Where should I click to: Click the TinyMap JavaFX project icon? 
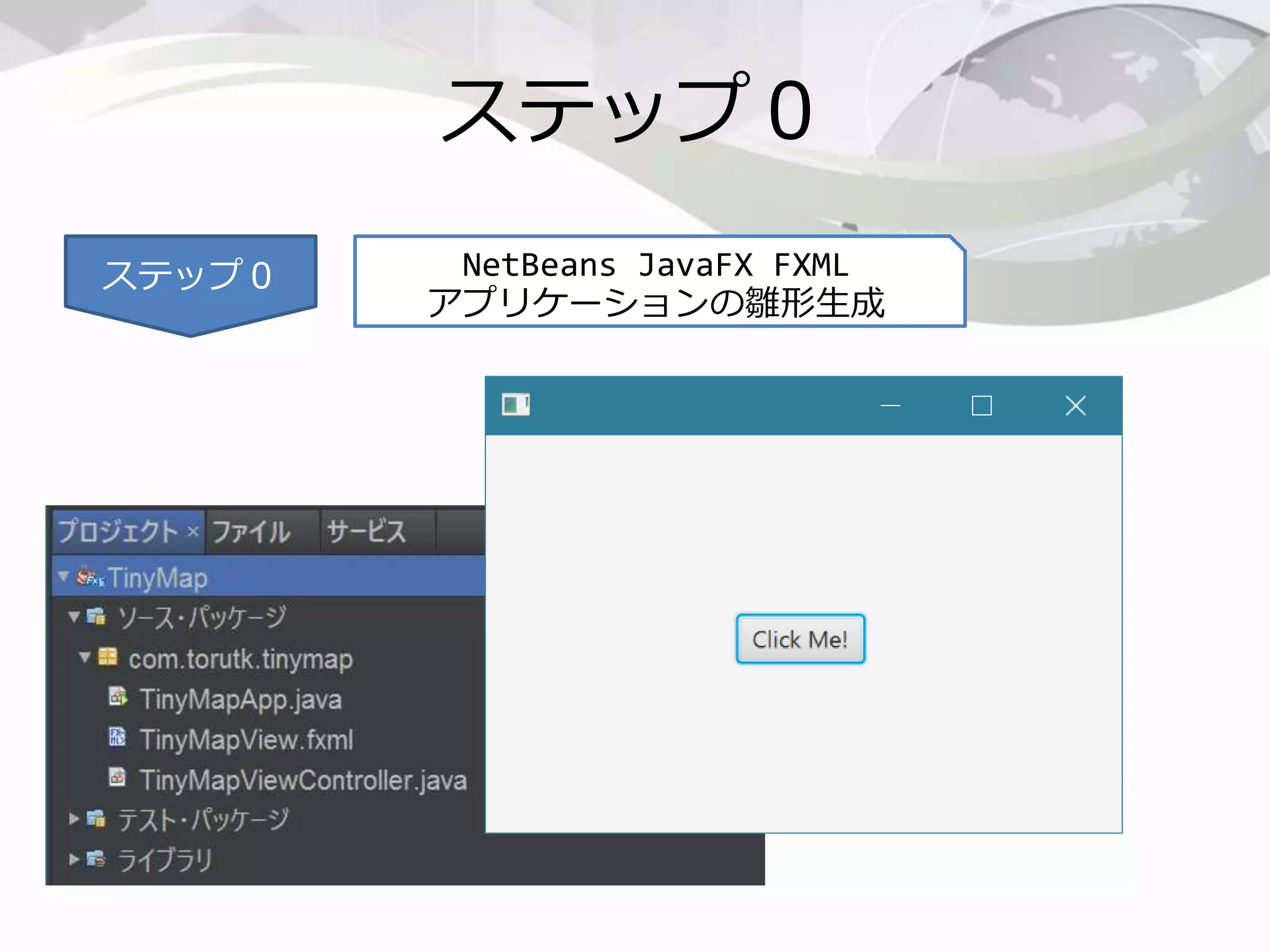pyautogui.click(x=91, y=577)
